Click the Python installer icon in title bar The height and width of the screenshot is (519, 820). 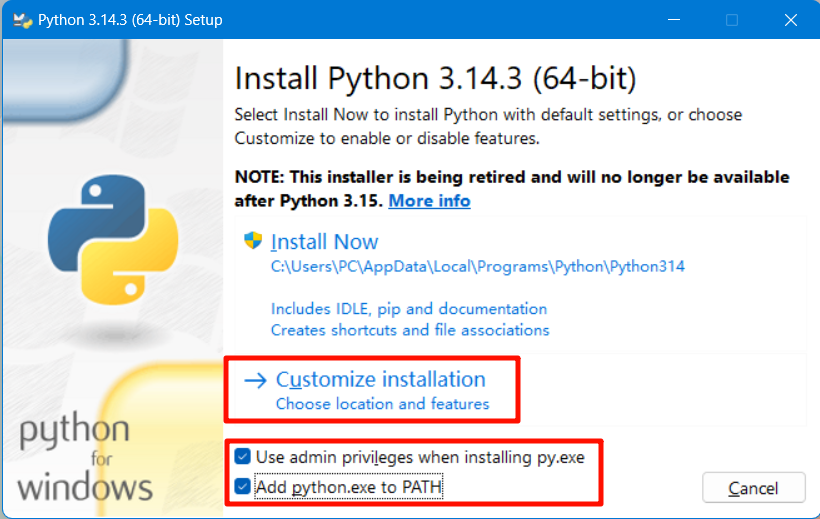tap(22, 20)
